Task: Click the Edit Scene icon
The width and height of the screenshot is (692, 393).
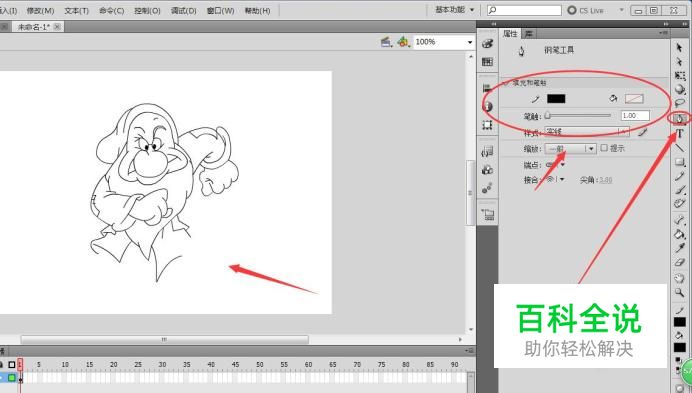Action: coord(386,42)
